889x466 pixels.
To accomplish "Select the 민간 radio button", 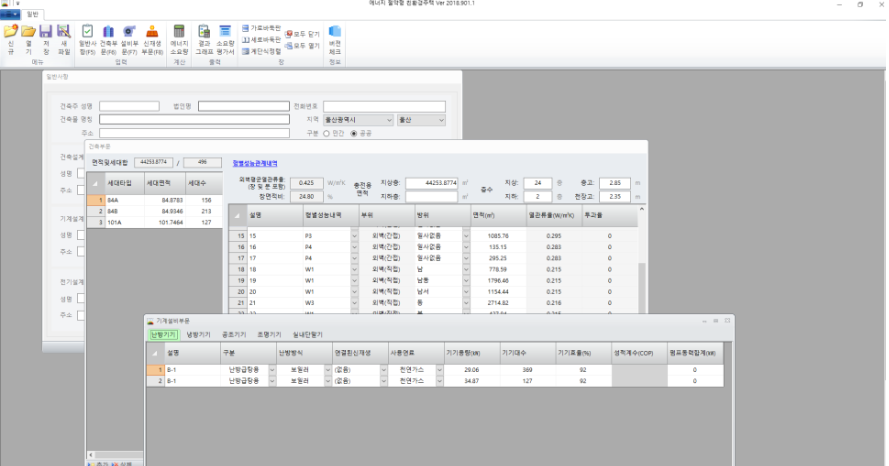I will (328, 132).
